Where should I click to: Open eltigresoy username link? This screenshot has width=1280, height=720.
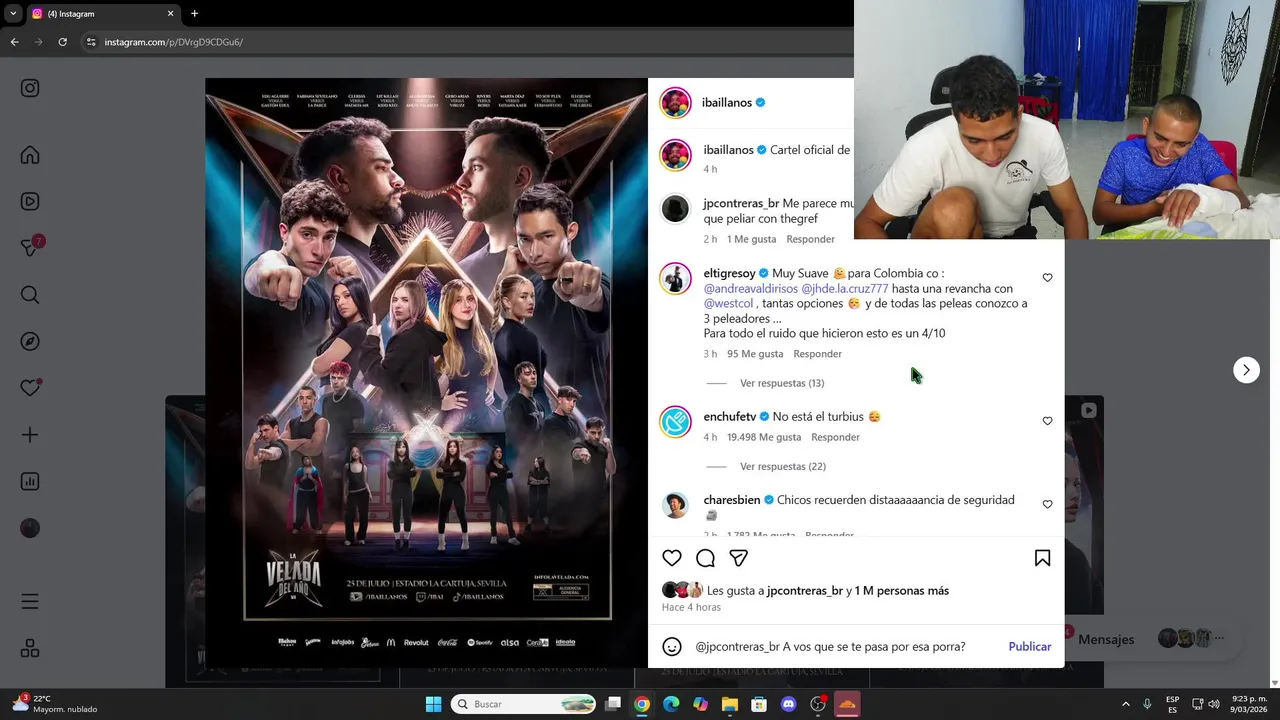730,273
